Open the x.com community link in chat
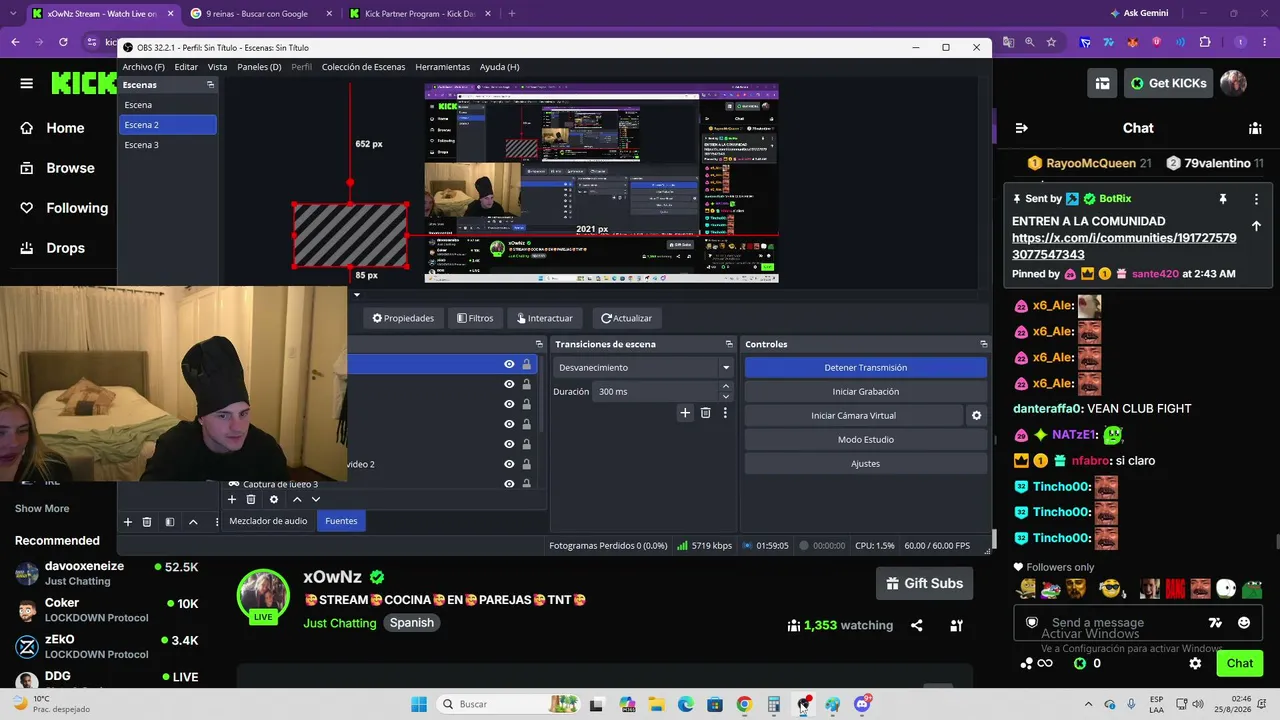1280x720 pixels. [1124, 246]
